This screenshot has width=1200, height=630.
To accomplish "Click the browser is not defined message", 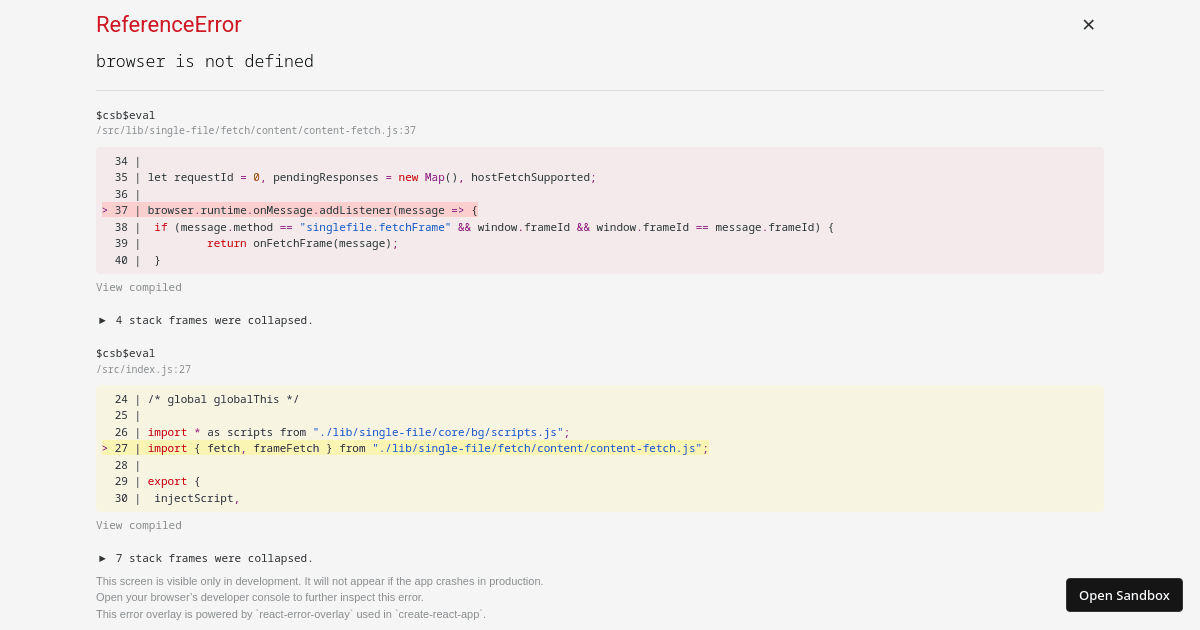I will coord(204,61).
